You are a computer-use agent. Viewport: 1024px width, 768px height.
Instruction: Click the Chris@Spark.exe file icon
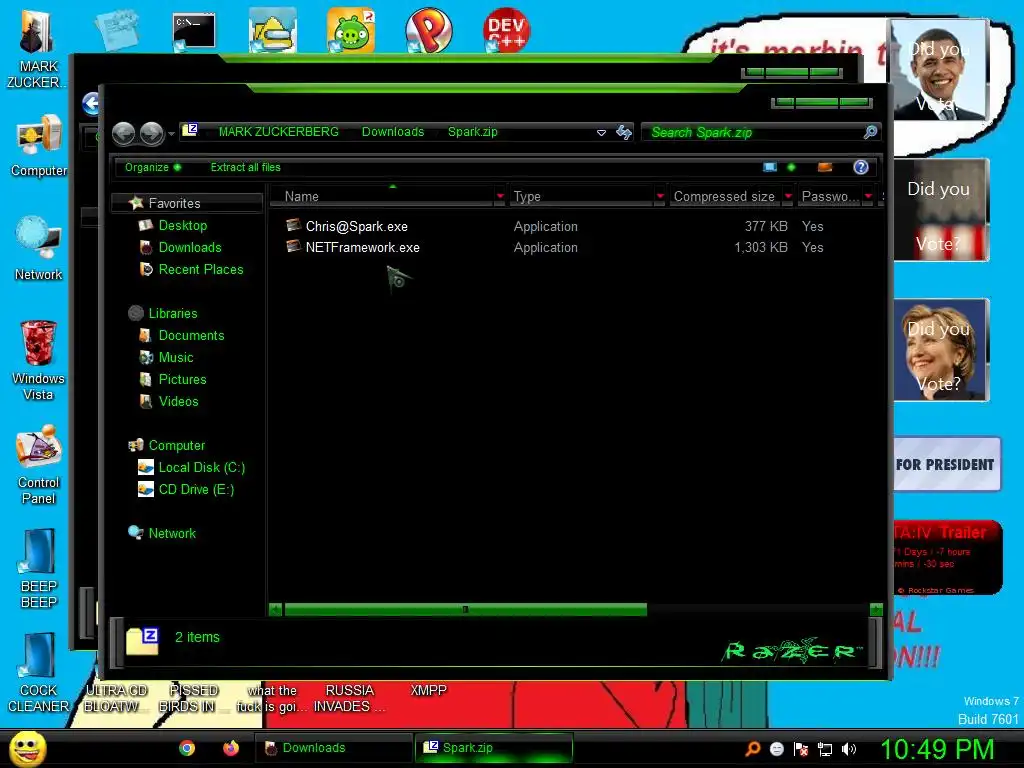click(293, 225)
